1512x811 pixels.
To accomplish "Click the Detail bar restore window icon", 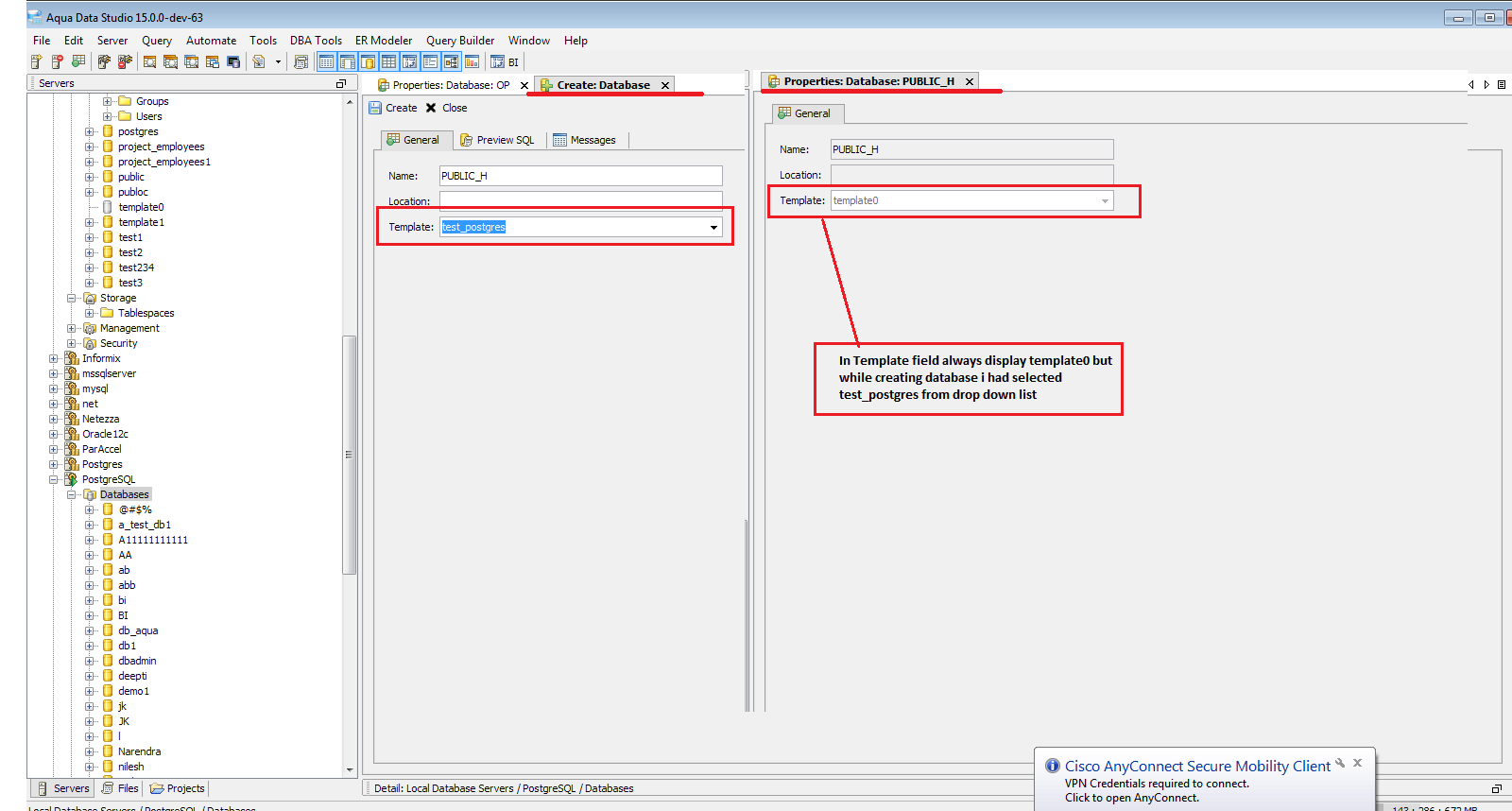I will [1497, 788].
